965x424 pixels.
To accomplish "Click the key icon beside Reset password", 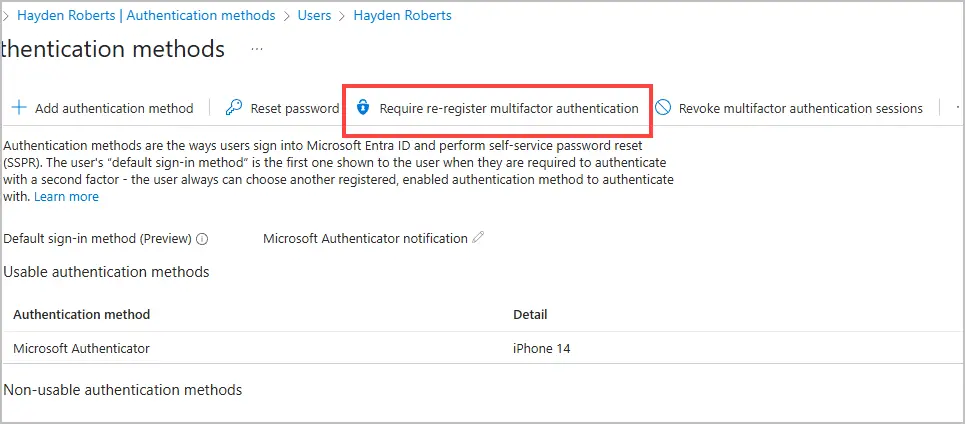I will (234, 108).
